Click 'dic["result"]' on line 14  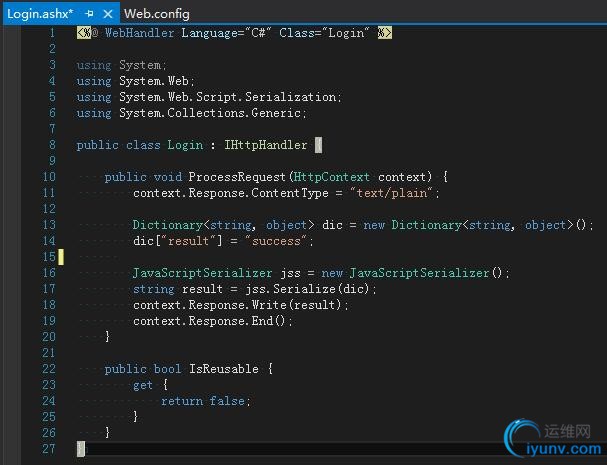[x=178, y=241]
